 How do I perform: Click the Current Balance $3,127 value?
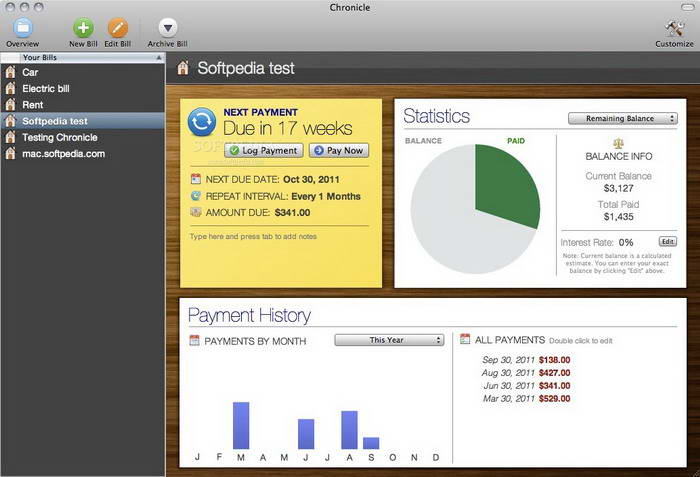[x=618, y=188]
